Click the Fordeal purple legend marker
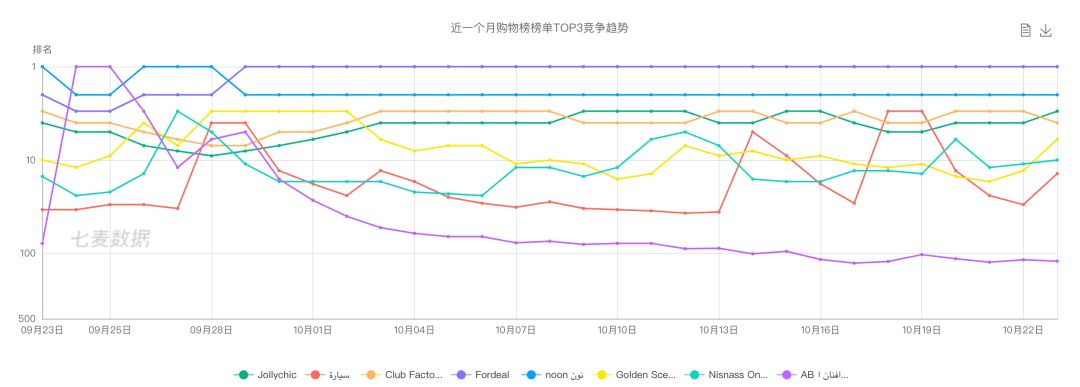This screenshot has height=387, width=1080. tap(459, 375)
